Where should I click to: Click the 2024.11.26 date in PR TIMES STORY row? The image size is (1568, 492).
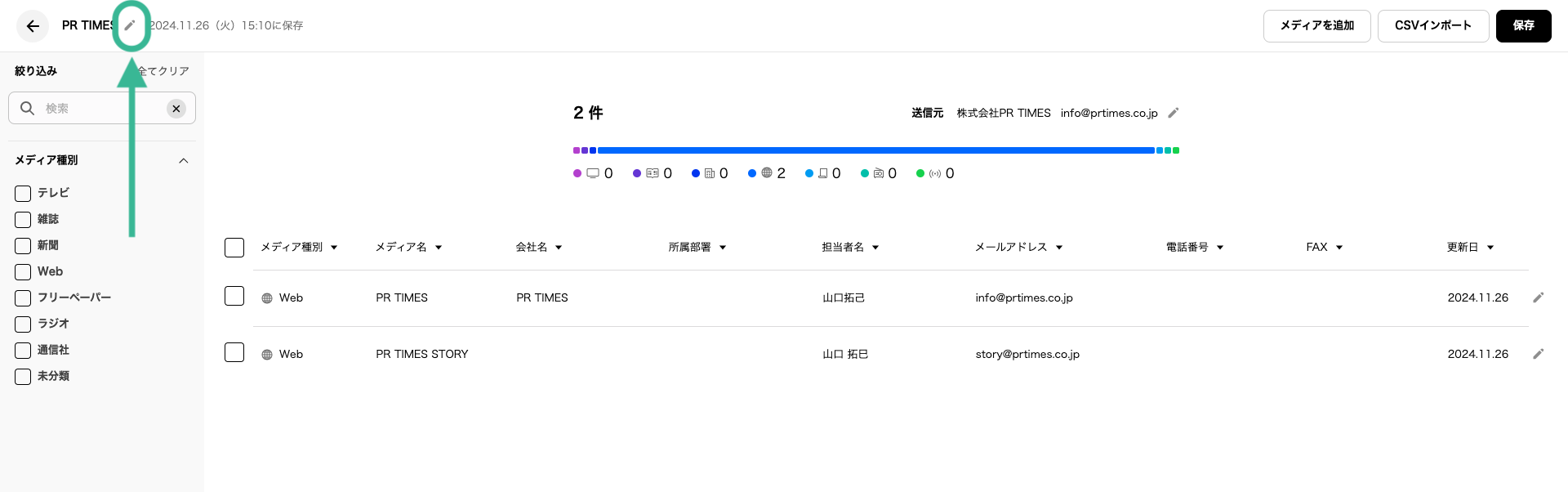(1478, 354)
